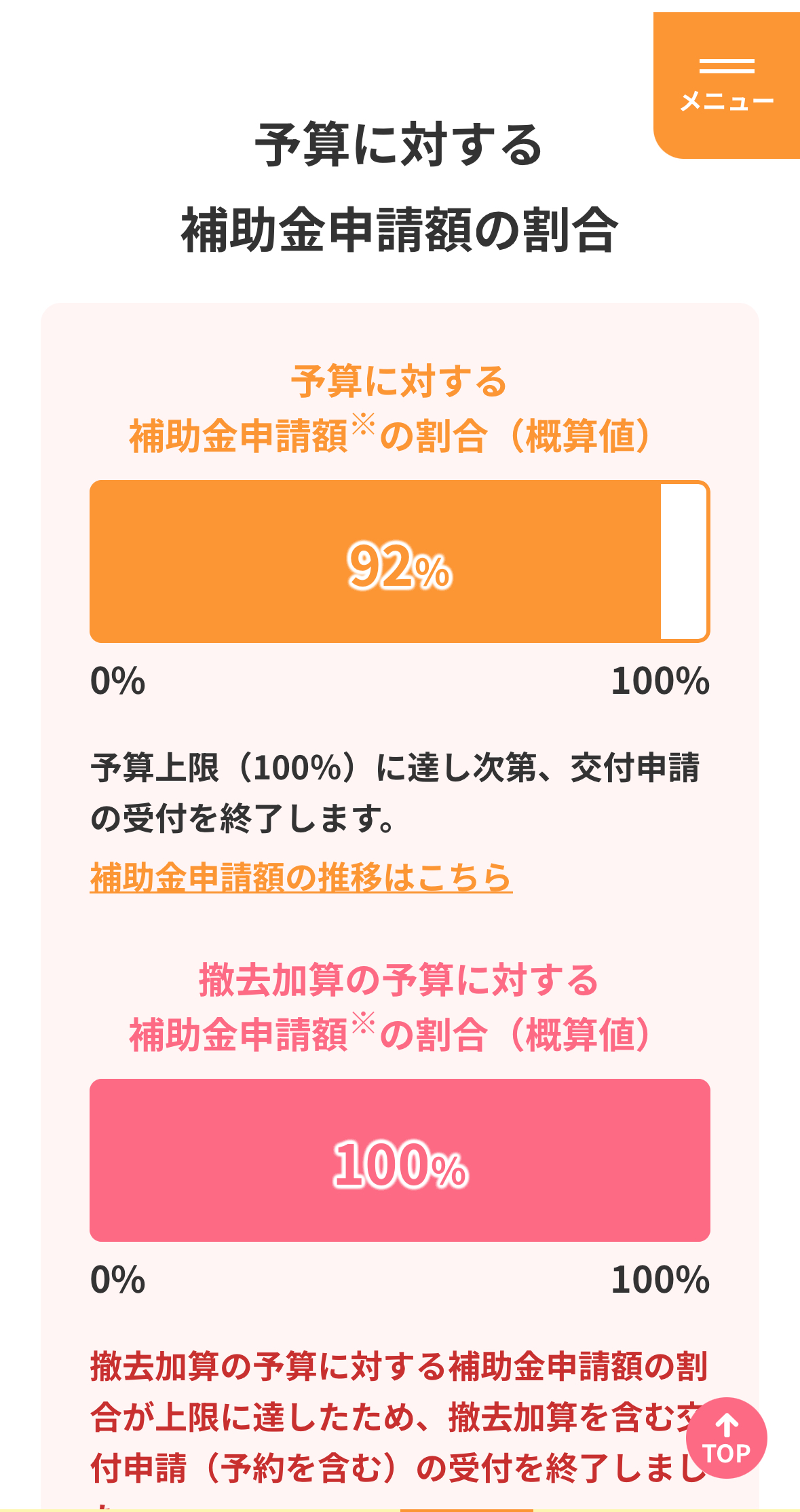Click the orange 予算に対する subheading
Image resolution: width=800 pixels, height=1512 pixels.
[399, 381]
